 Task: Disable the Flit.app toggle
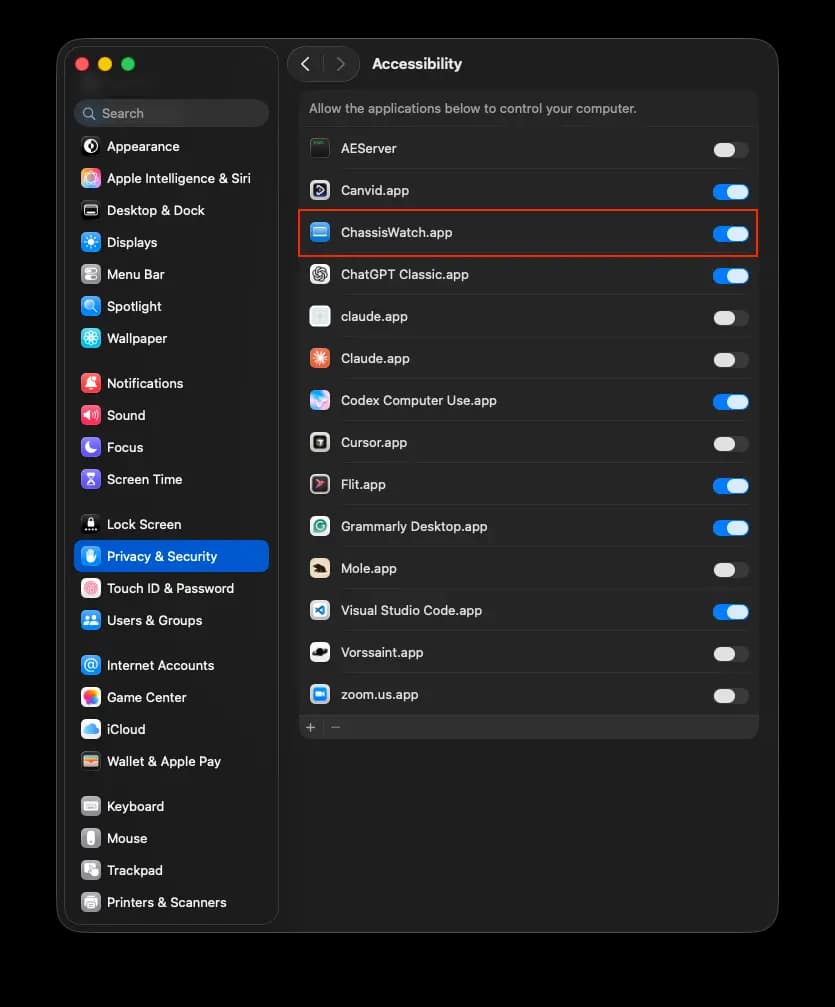pos(730,486)
